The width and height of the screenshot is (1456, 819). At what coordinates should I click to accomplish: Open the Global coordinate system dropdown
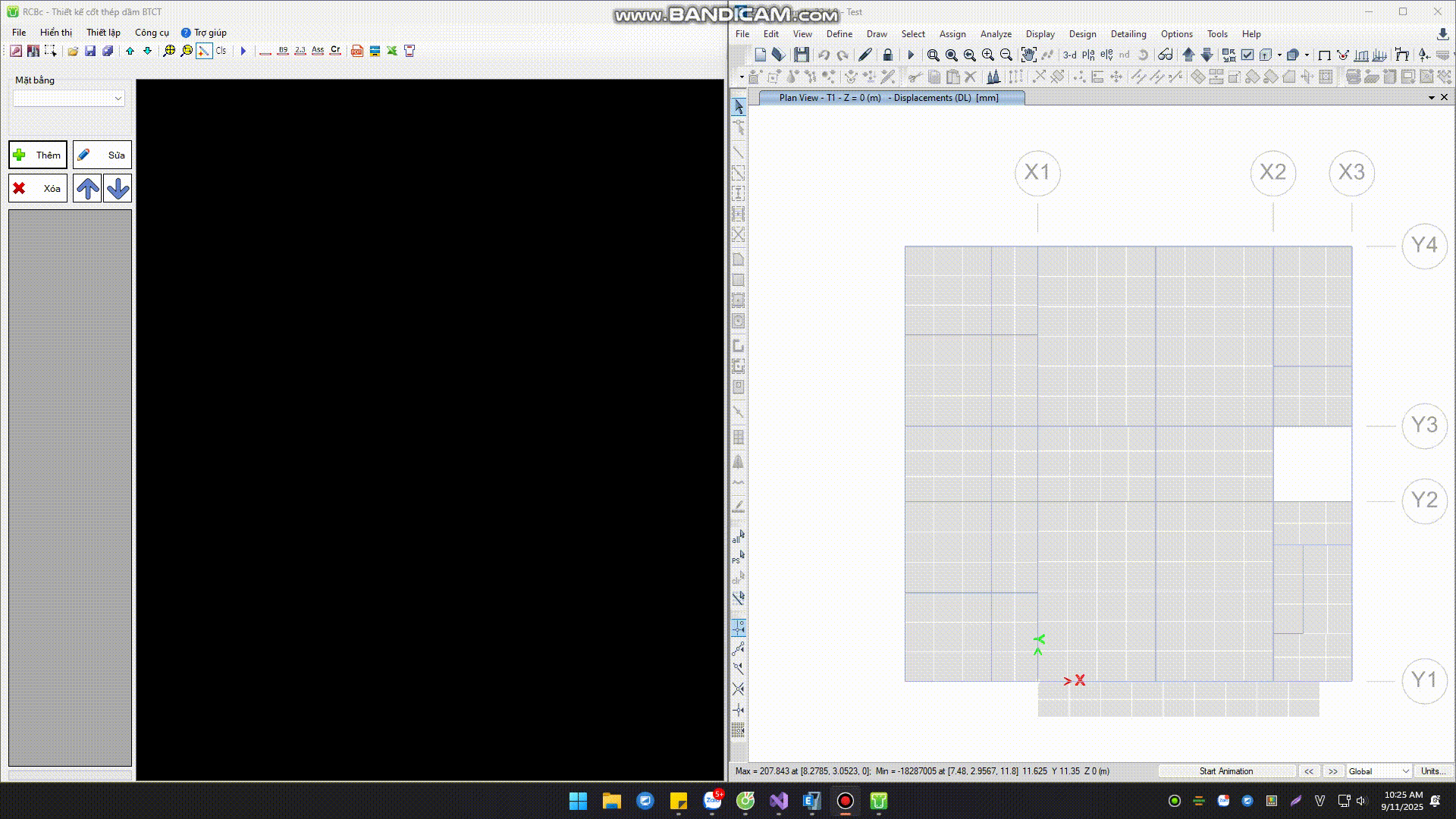[1379, 771]
